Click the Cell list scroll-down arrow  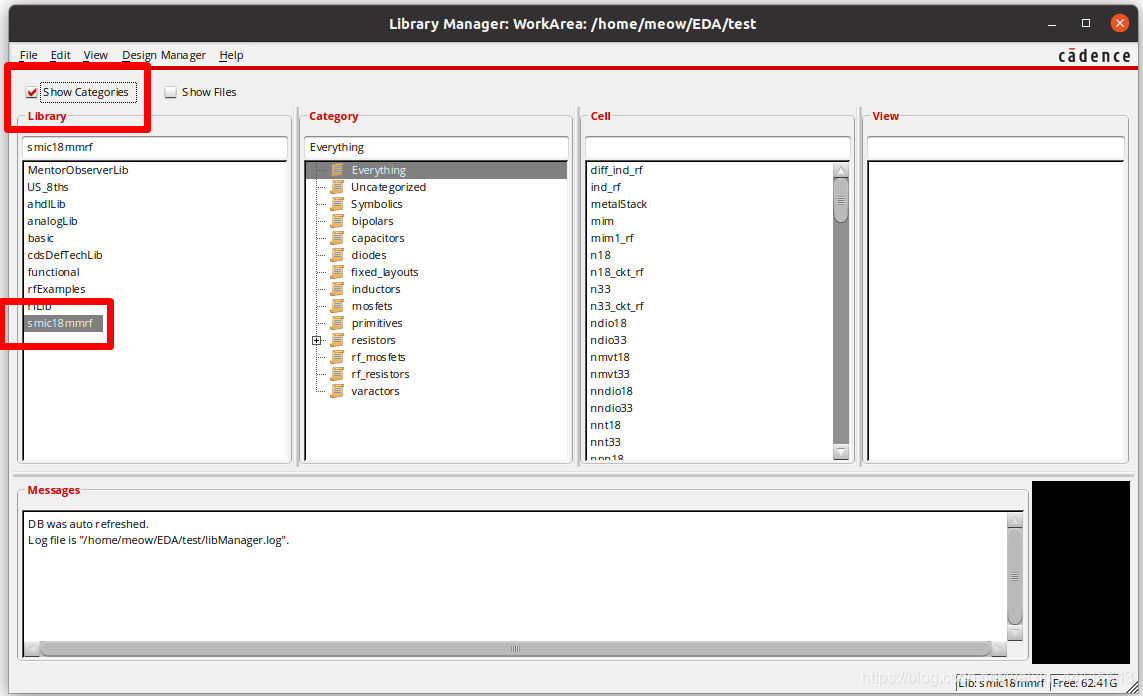pyautogui.click(x=841, y=453)
